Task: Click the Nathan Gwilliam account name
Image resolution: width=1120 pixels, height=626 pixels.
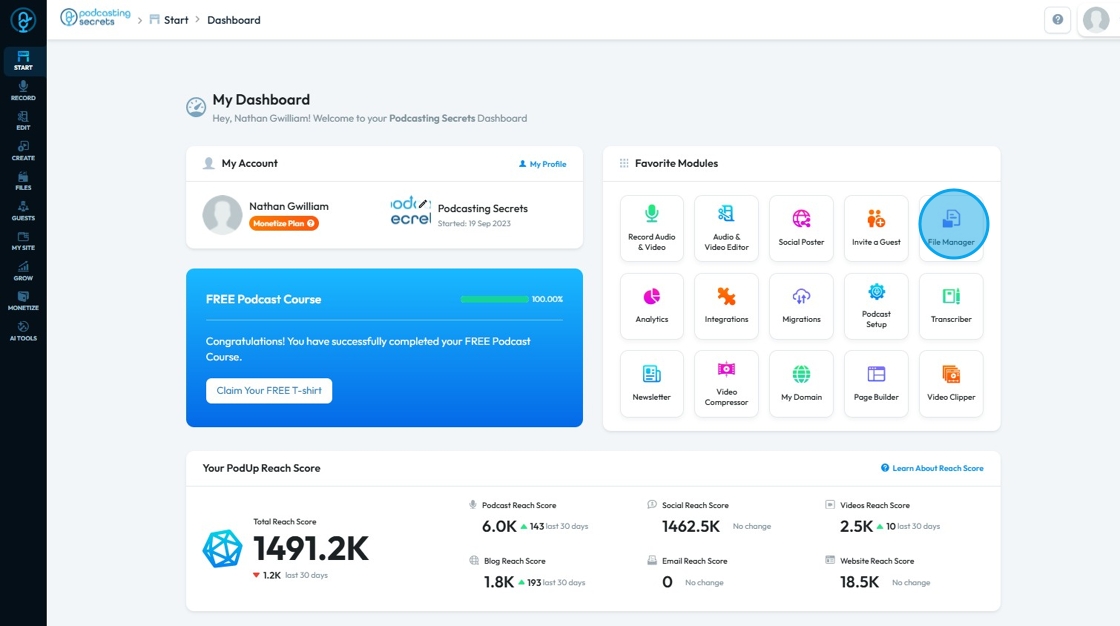Action: click(x=289, y=207)
